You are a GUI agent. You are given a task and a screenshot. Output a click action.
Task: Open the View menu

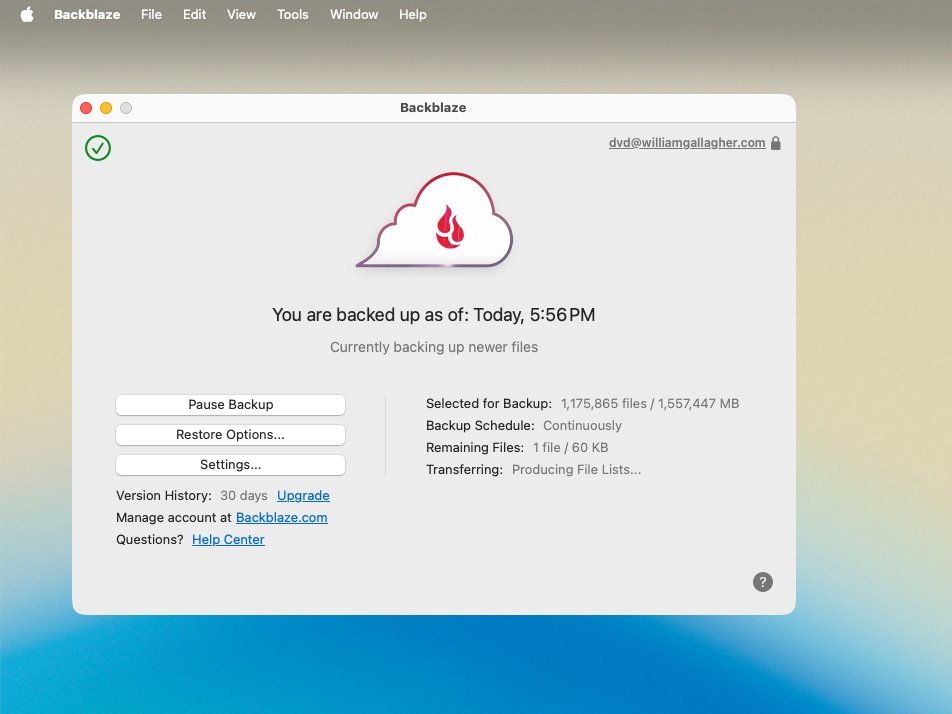[241, 15]
